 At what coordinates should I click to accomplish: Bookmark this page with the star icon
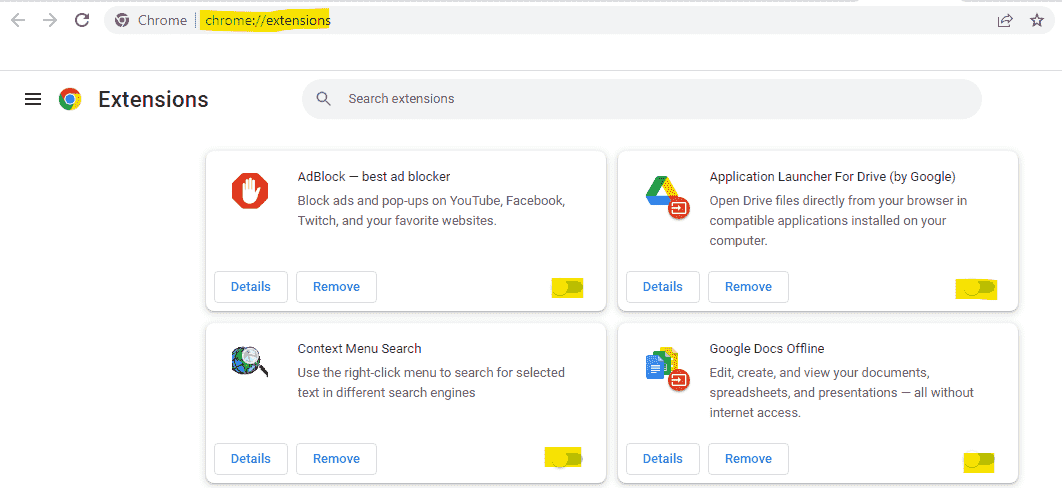pyautogui.click(x=1037, y=20)
